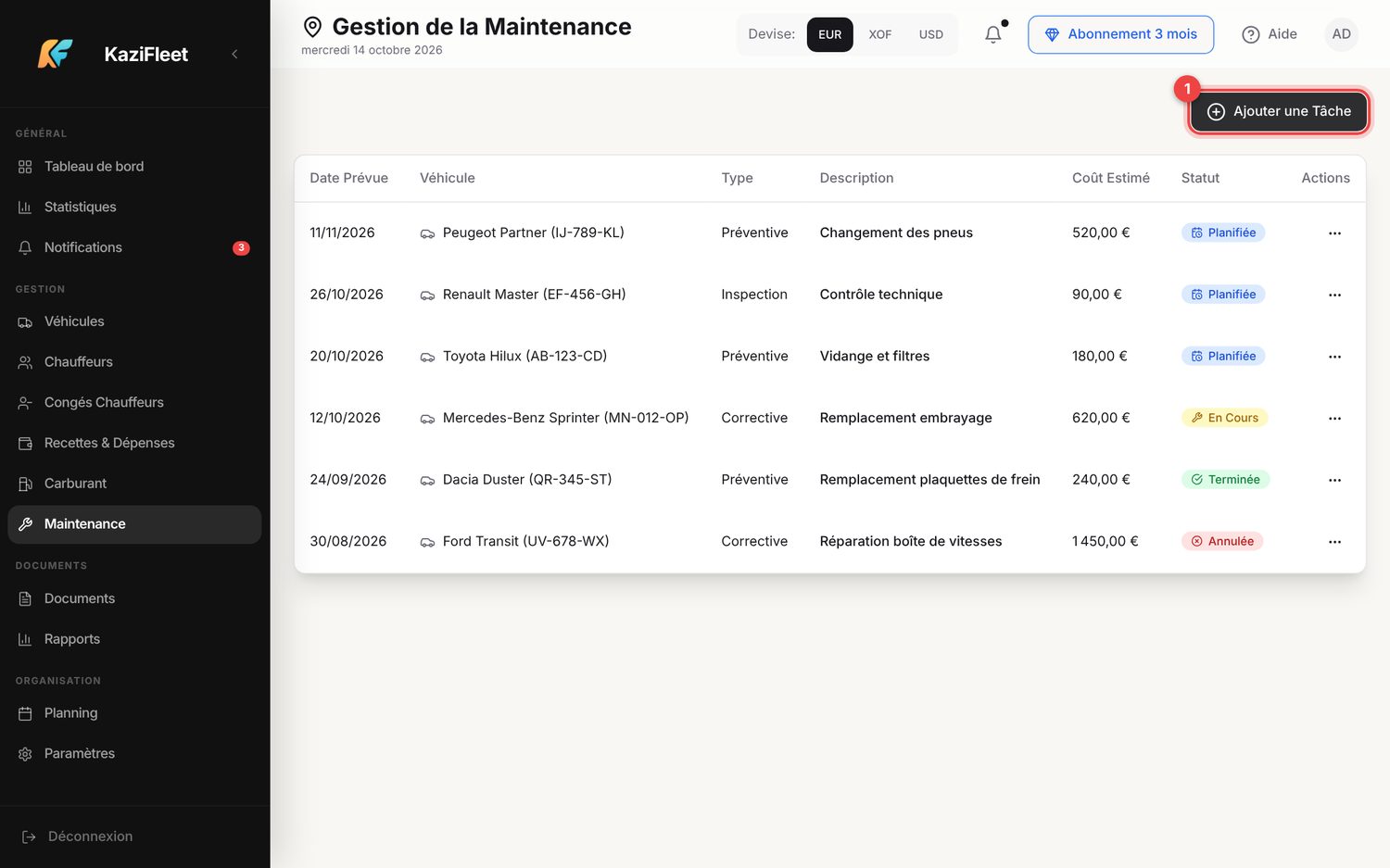
Task: Open Tableau de bord in sidebar
Action: click(134, 167)
